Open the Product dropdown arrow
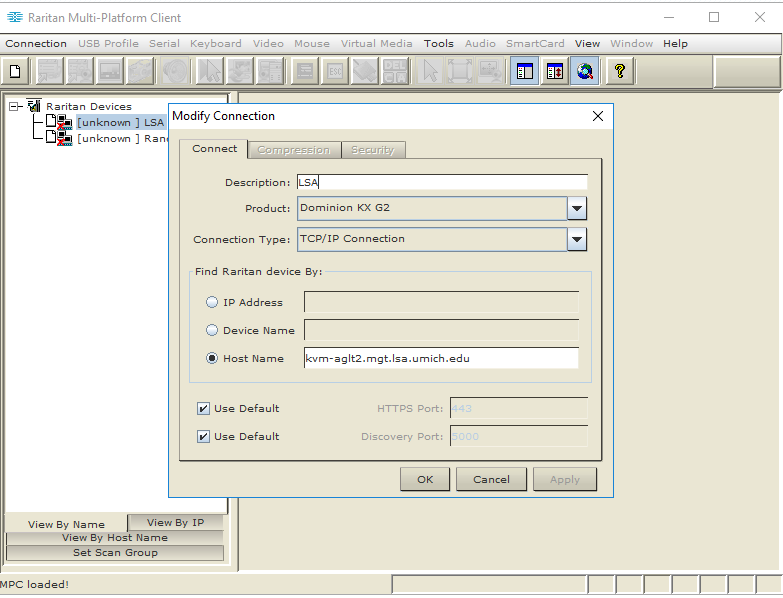The image size is (783, 598). point(577,208)
